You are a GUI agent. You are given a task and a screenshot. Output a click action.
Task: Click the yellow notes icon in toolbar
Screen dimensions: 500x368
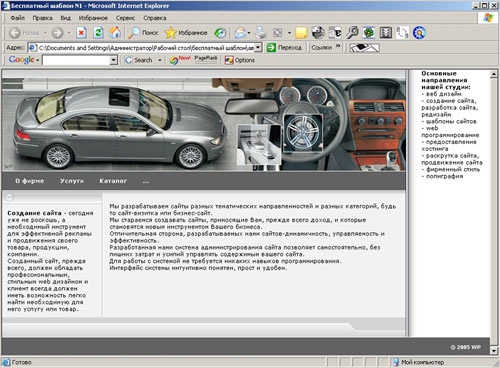[301, 33]
